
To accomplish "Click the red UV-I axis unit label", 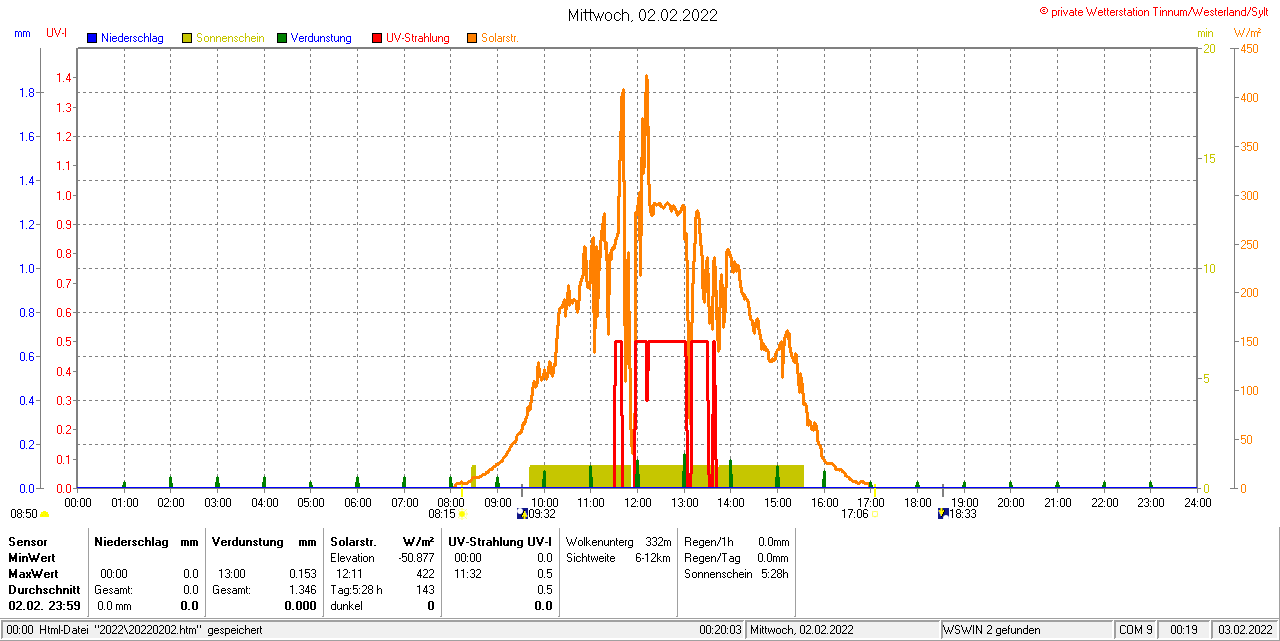I will tap(57, 33).
